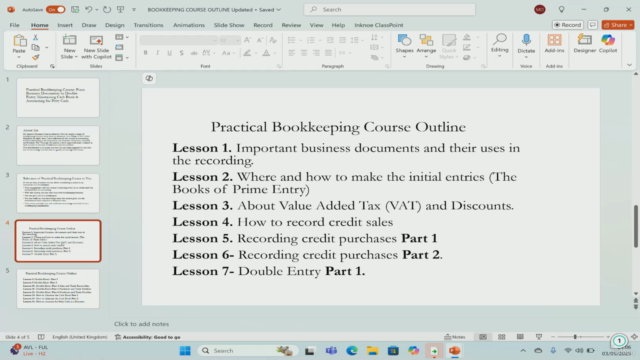Click Accessibility: Good to go

coord(148,337)
